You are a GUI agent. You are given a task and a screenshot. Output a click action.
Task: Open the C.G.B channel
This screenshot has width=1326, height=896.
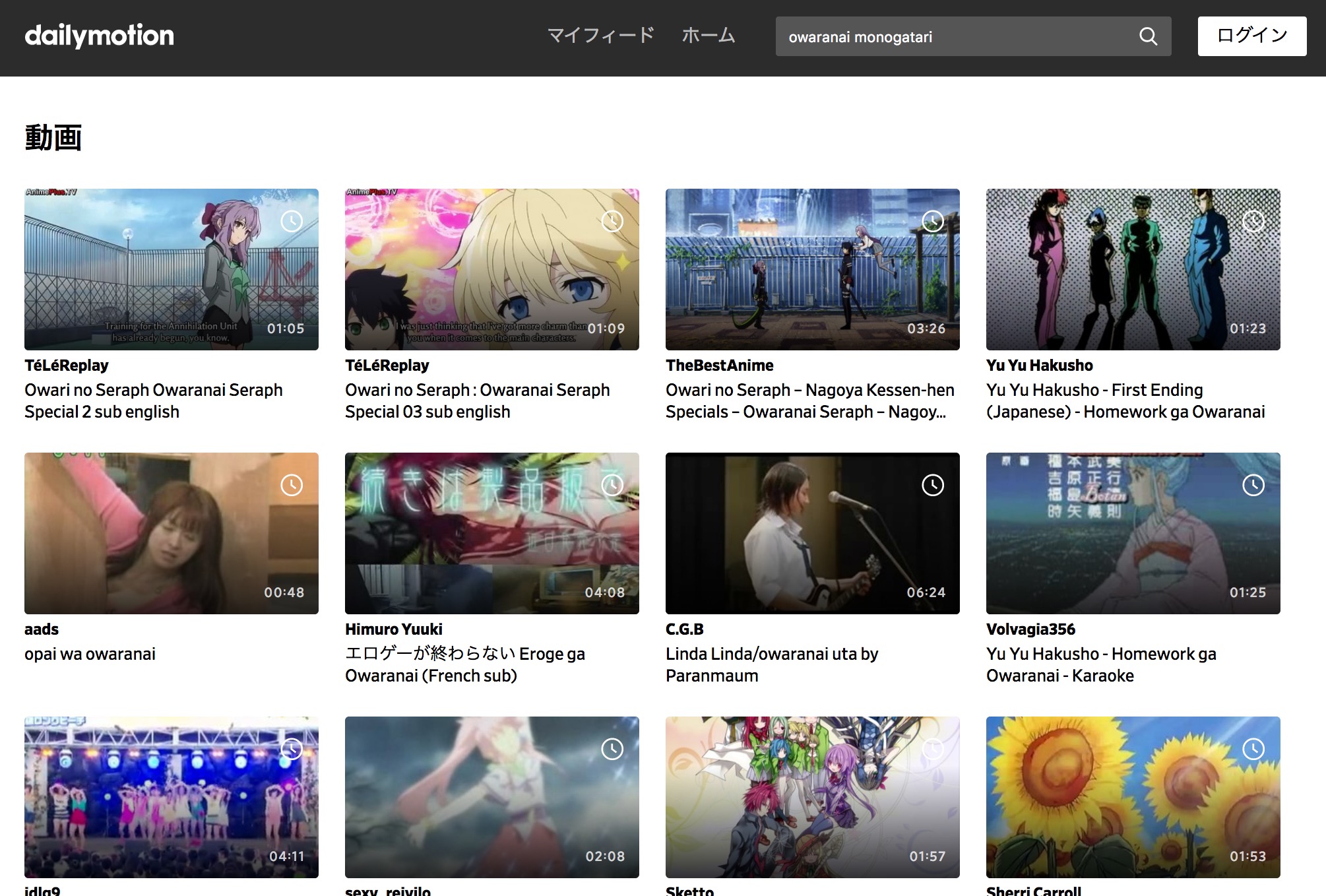point(685,629)
